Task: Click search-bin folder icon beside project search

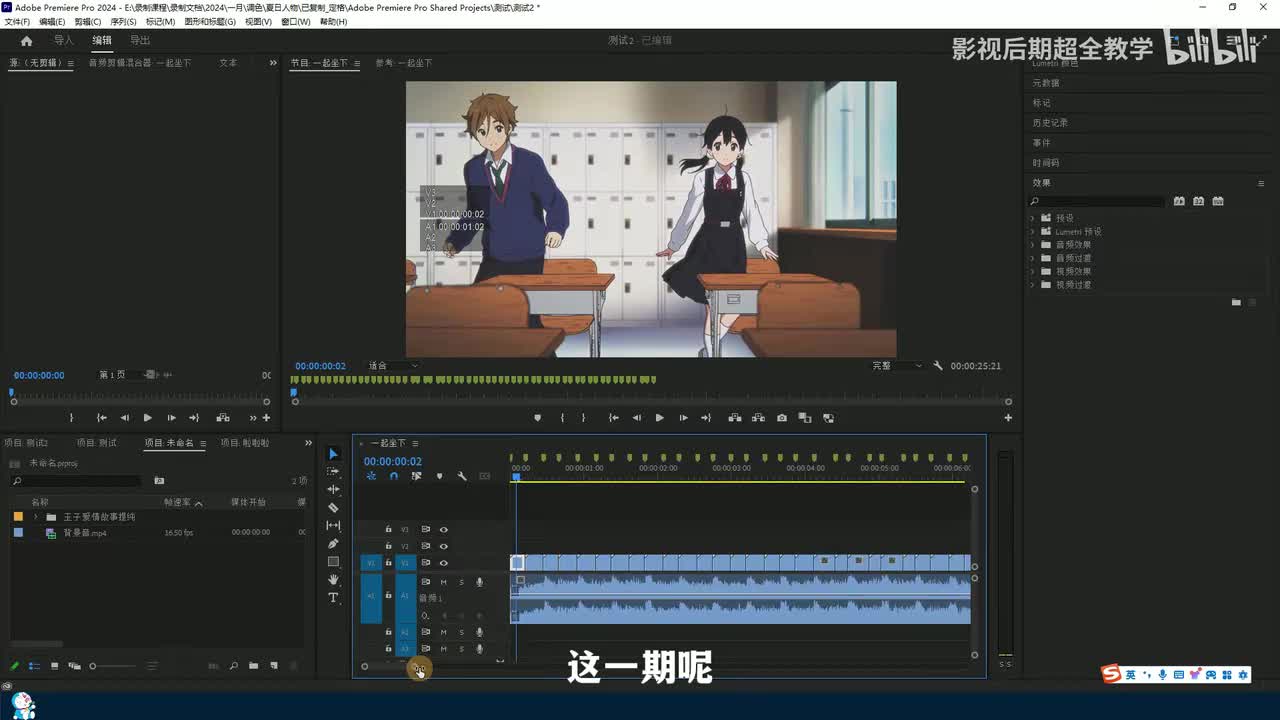Action: click(159, 481)
